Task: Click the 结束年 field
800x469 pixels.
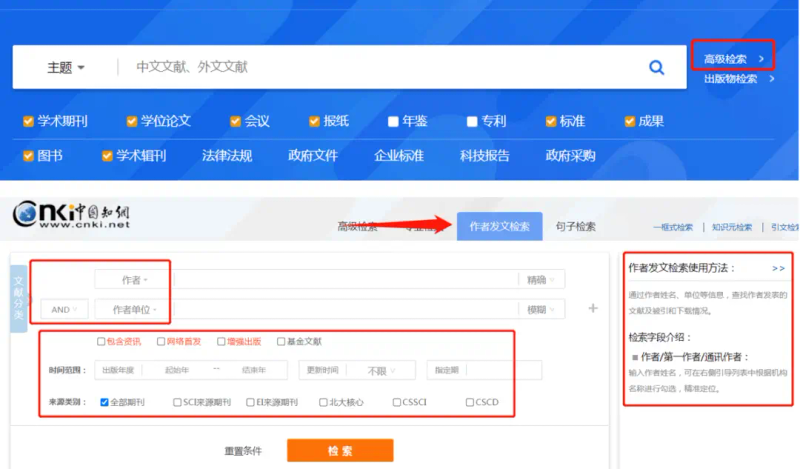Action: [x=254, y=371]
